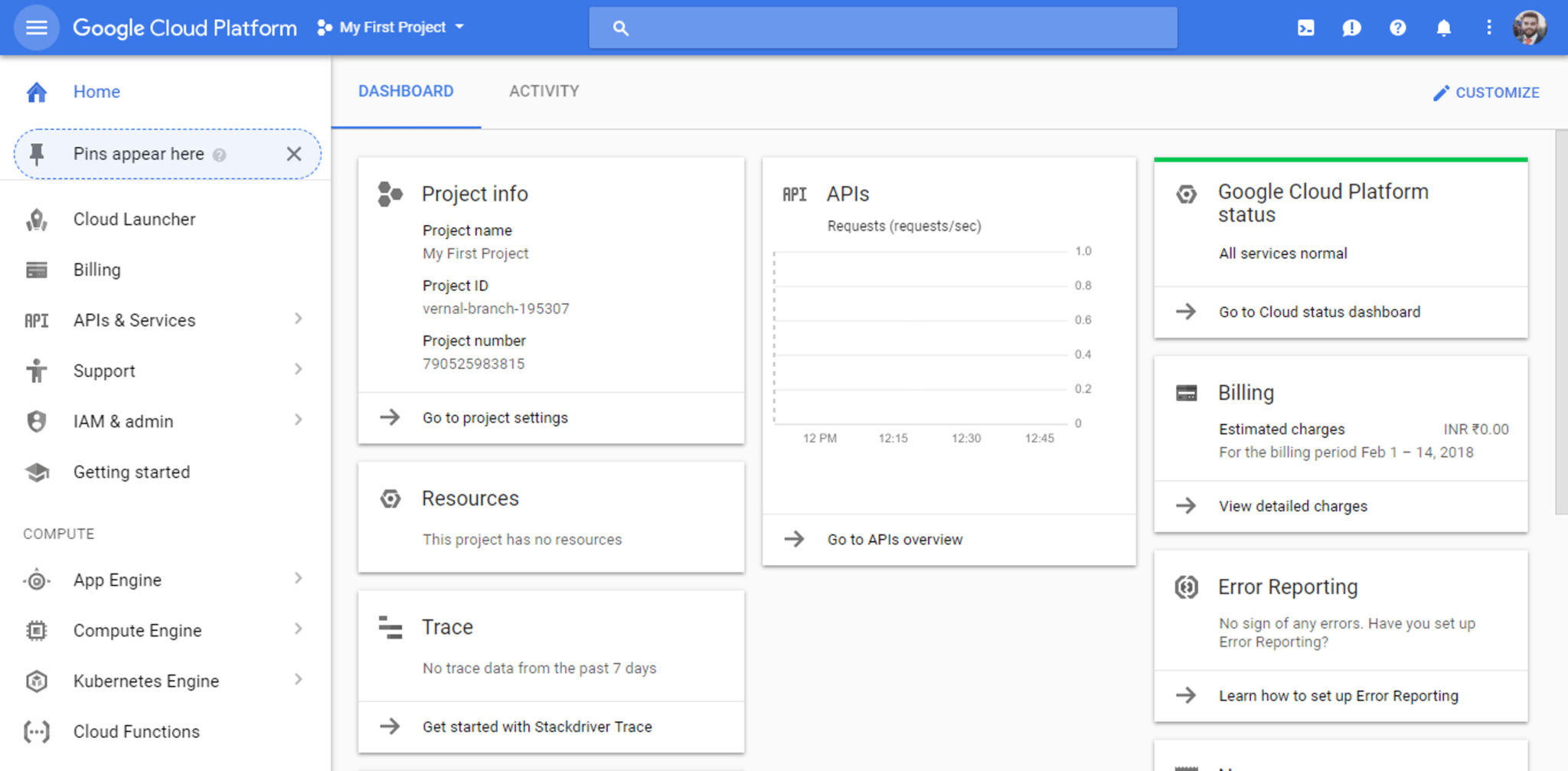Click the pencil icon next to Customize
The image size is (1568, 771).
[x=1441, y=93]
